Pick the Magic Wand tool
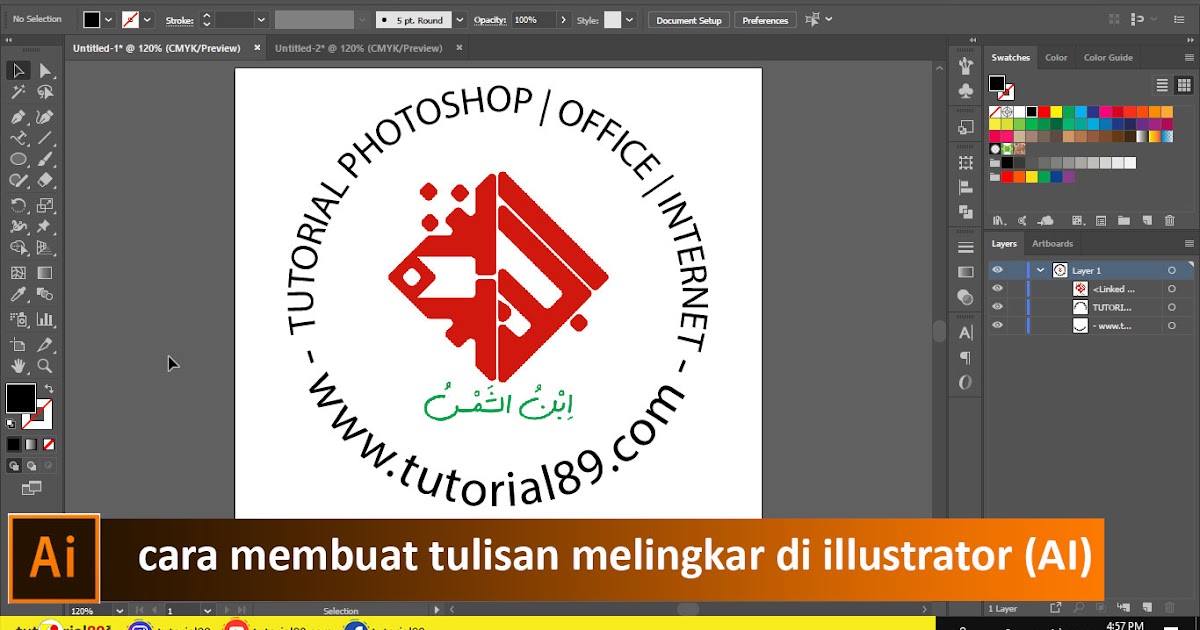The height and width of the screenshot is (630, 1200). (18, 90)
